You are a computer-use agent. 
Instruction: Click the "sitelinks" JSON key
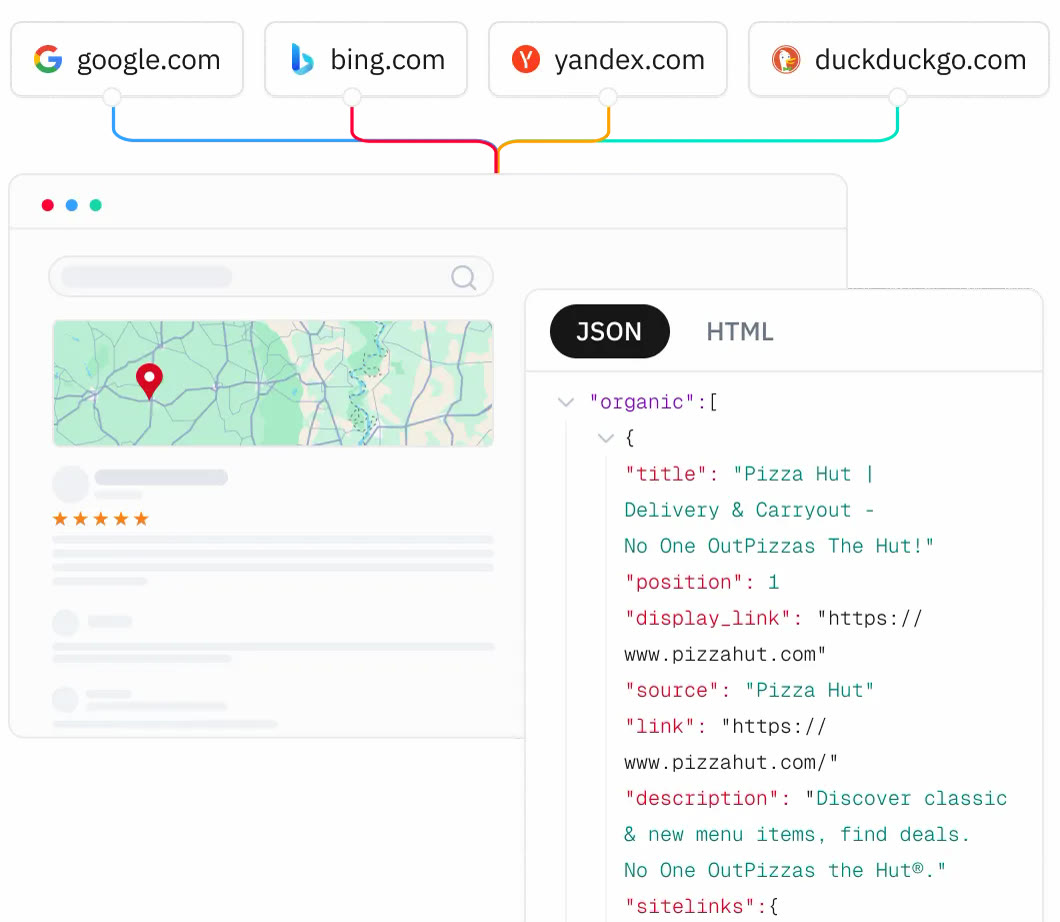click(689, 906)
